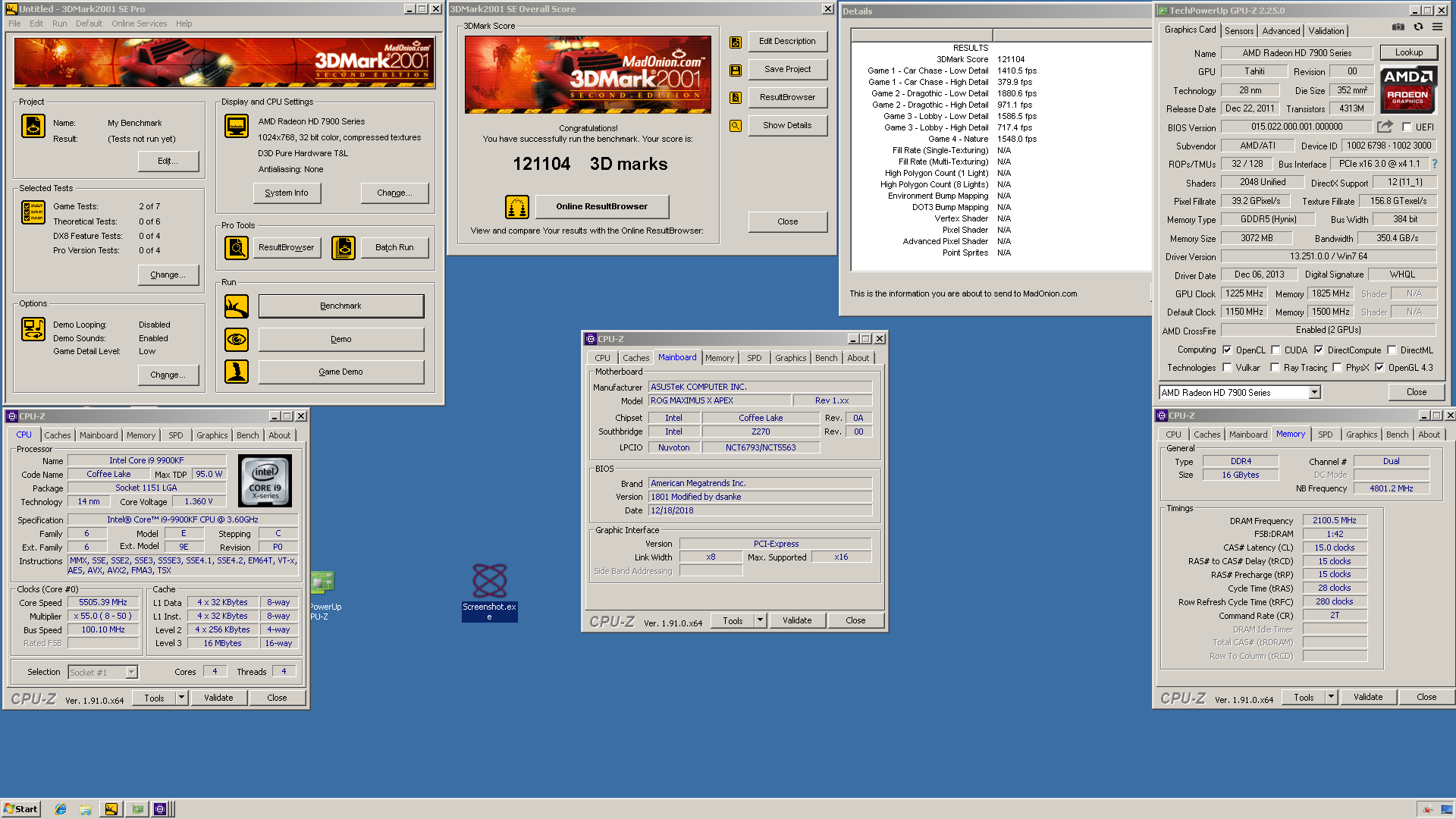Switch to the Sensors tab in GPU-Z
Screen dimensions: 1456x819
click(1239, 31)
